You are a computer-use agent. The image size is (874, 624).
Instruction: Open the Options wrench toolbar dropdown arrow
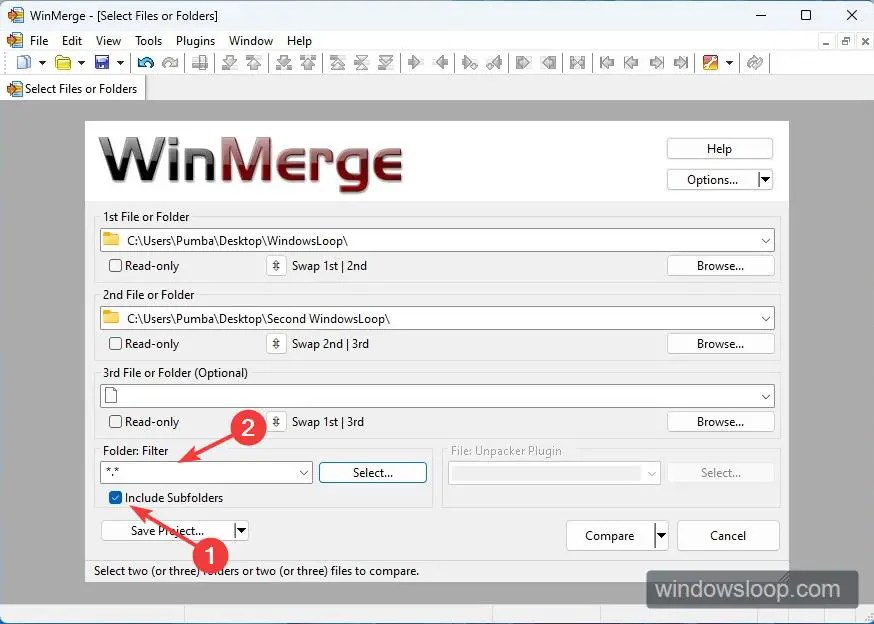coord(729,63)
